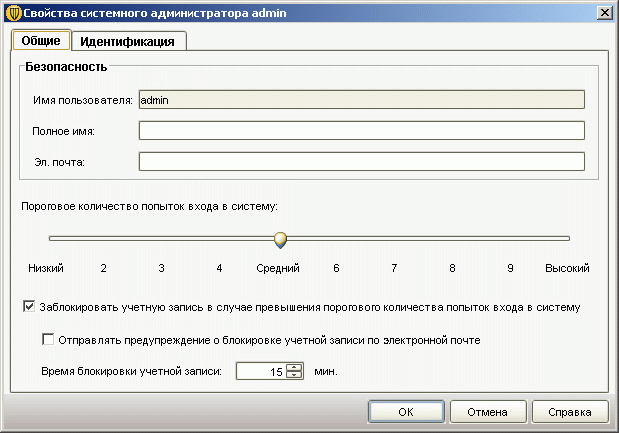Viewport: 619px width, 433px height.
Task: Focus the Полное имя text field
Action: coord(360,131)
